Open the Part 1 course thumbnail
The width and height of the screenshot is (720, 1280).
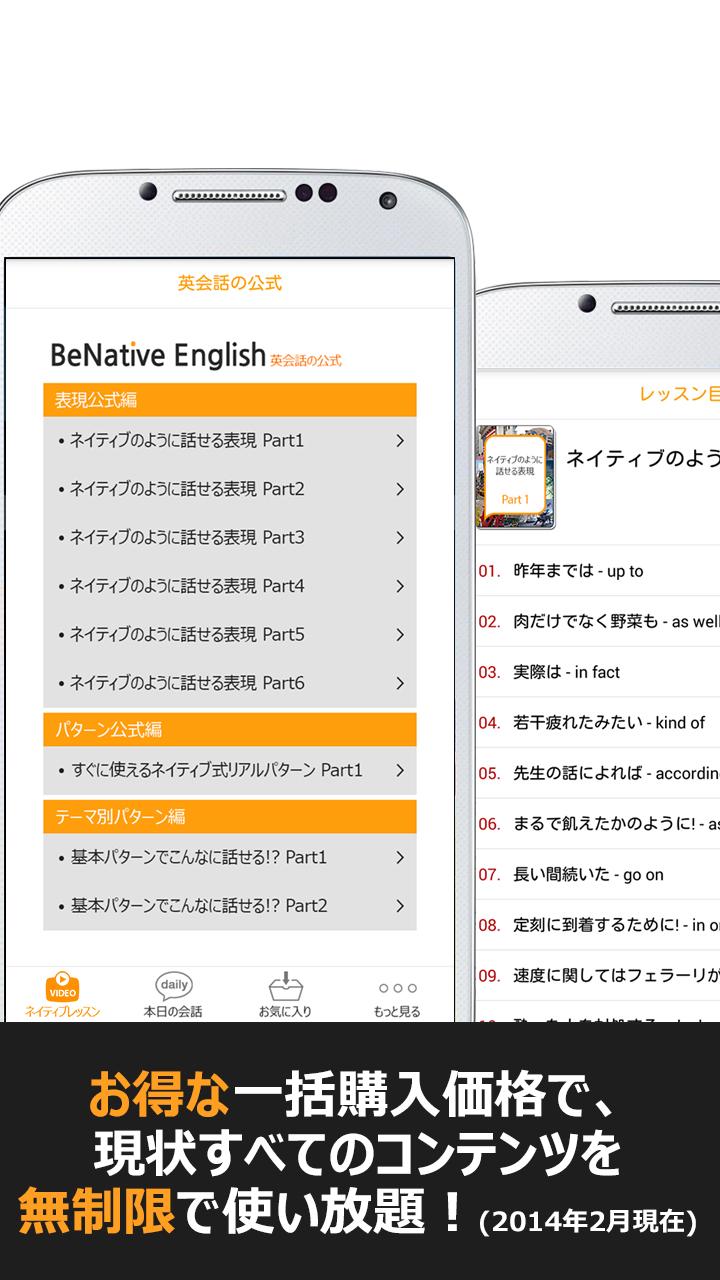pos(515,477)
